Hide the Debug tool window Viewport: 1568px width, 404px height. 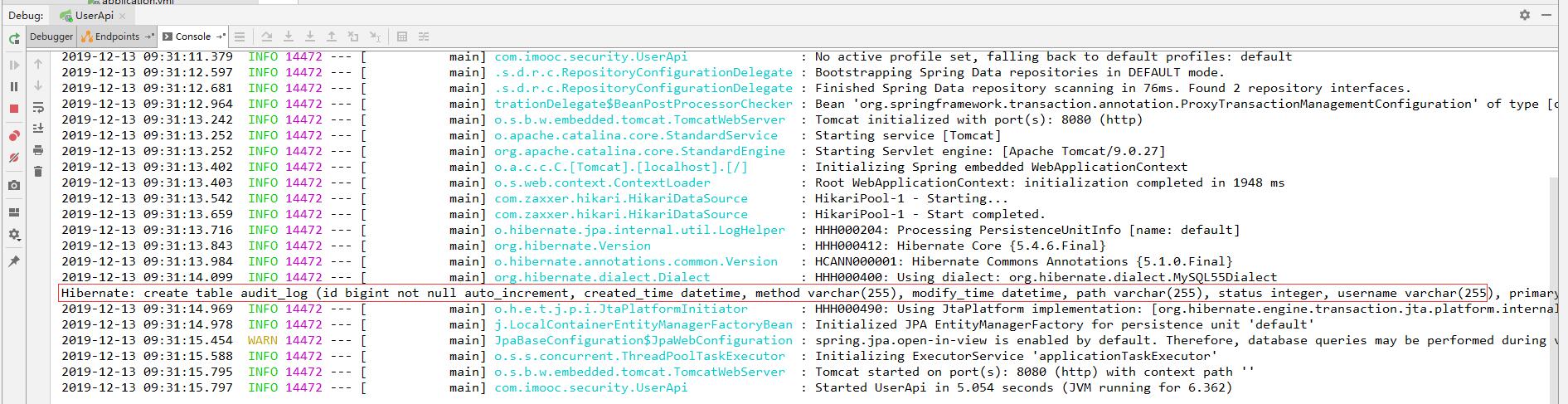(1547, 15)
